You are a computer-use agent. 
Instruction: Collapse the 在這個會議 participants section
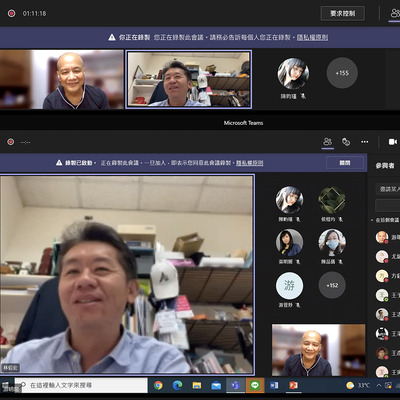[x=372, y=220]
